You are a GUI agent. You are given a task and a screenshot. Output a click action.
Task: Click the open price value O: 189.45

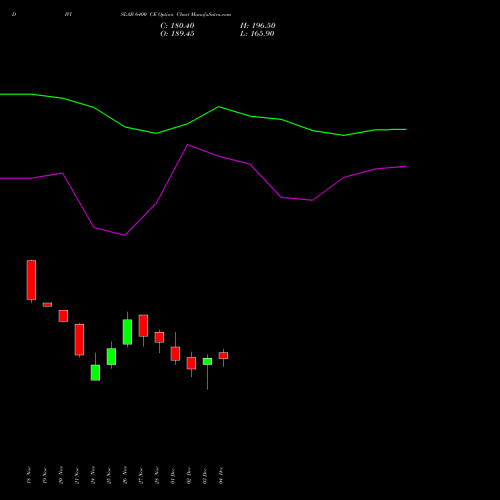point(177,34)
